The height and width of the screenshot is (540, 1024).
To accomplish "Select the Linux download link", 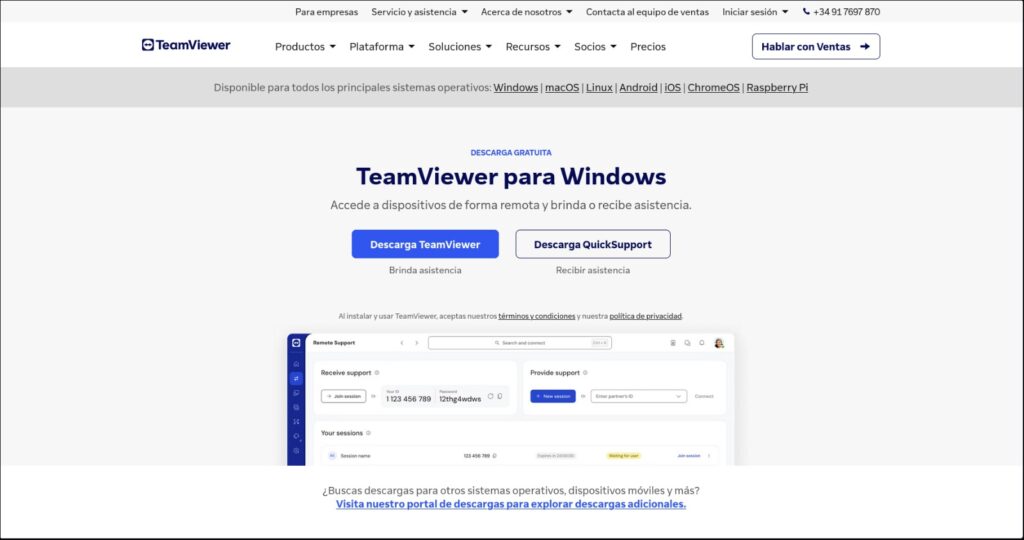I will click(x=599, y=87).
